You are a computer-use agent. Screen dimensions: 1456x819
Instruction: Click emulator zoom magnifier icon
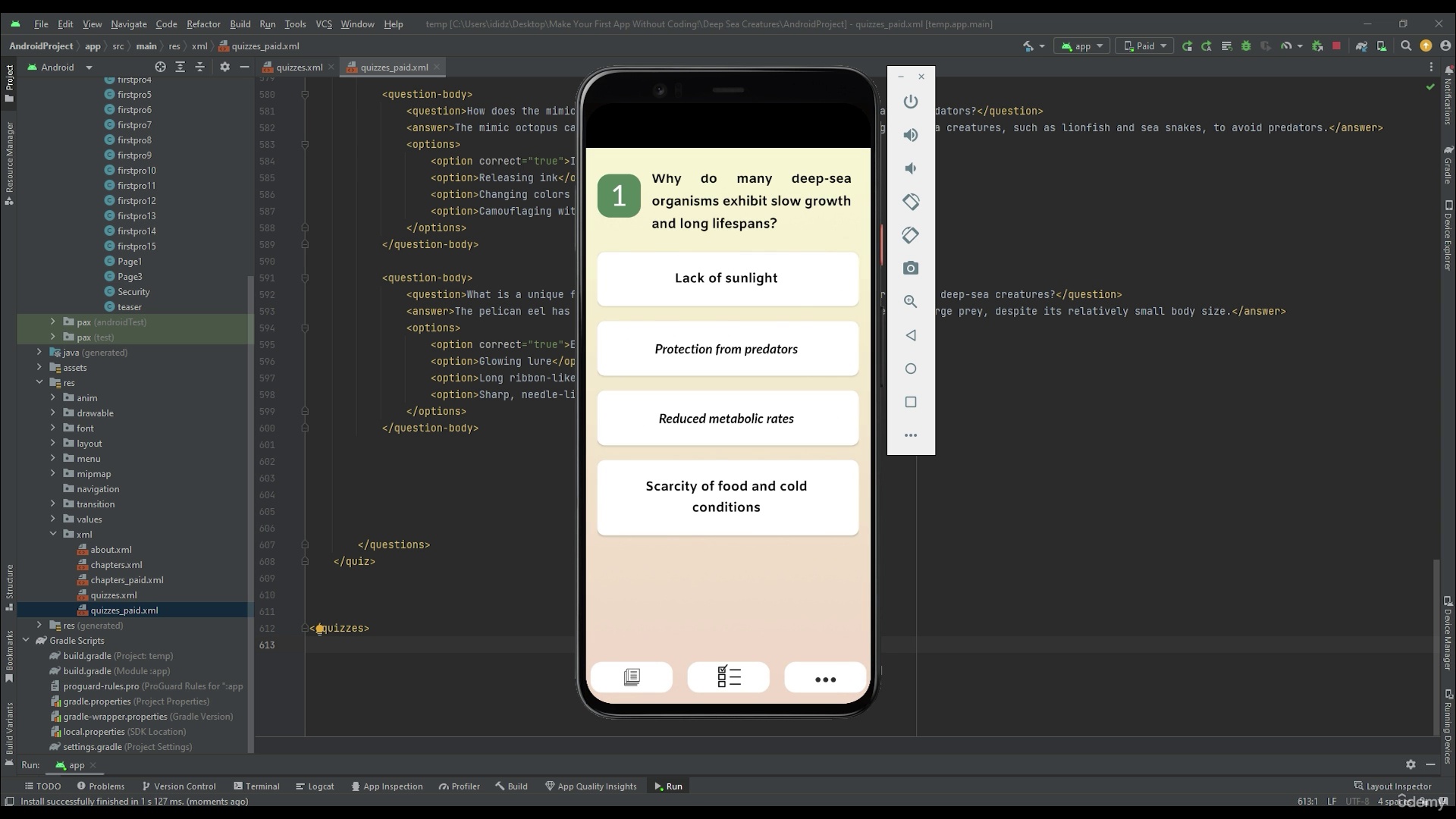pos(911,302)
